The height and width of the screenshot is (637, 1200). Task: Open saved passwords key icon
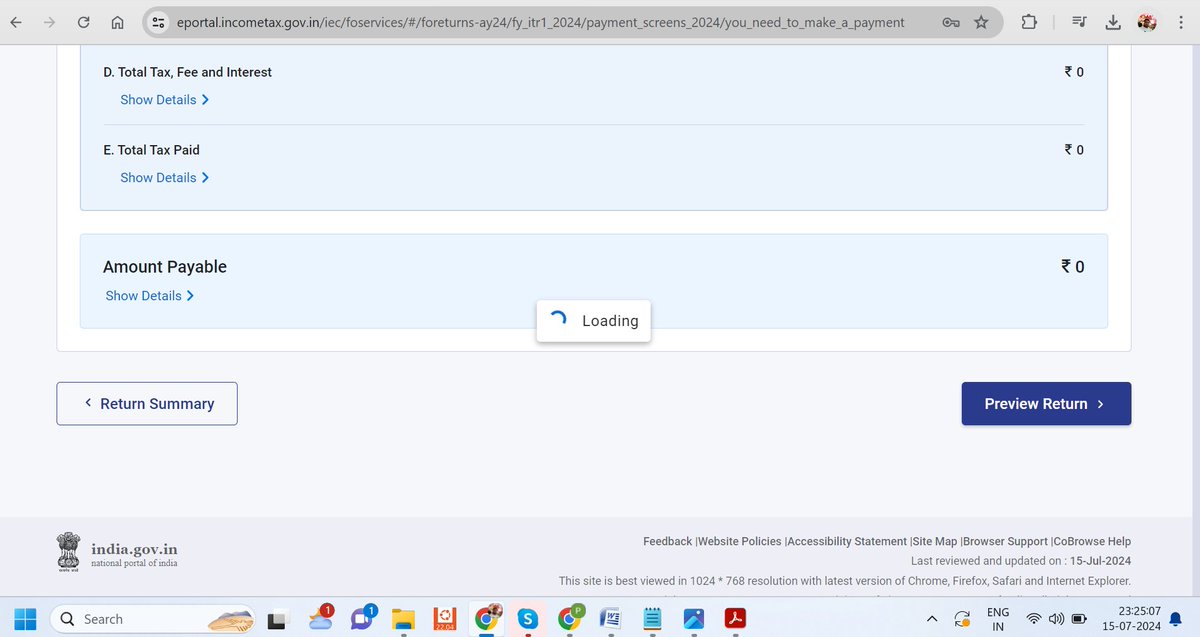tap(951, 22)
